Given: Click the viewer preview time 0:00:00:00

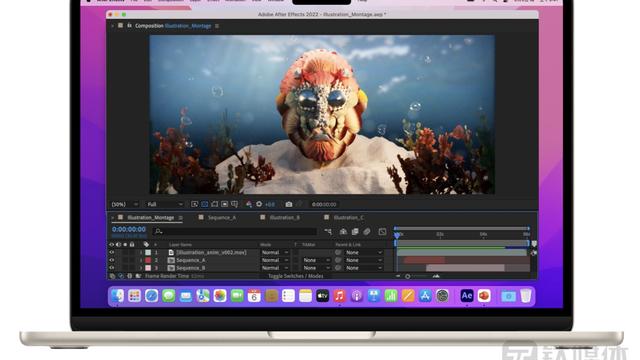Looking at the screenshot, I should coord(324,204).
